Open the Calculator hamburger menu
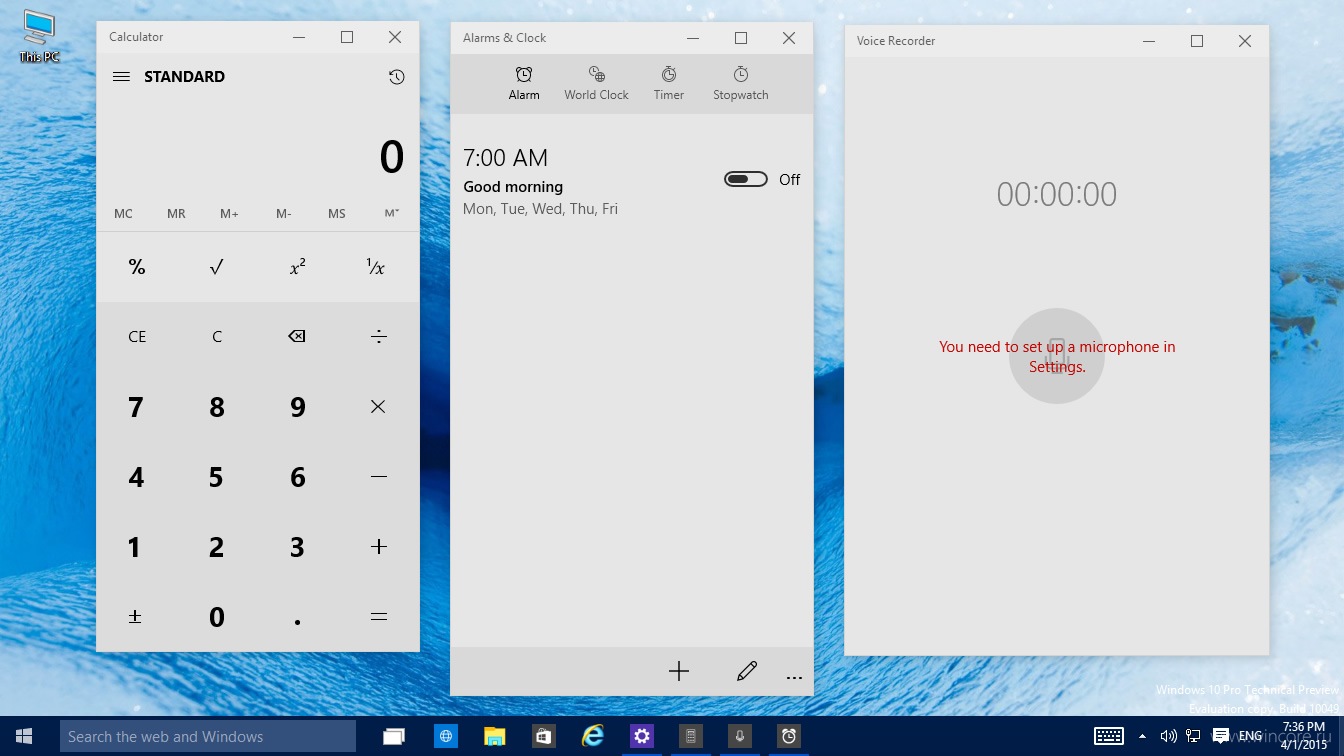 pos(121,76)
